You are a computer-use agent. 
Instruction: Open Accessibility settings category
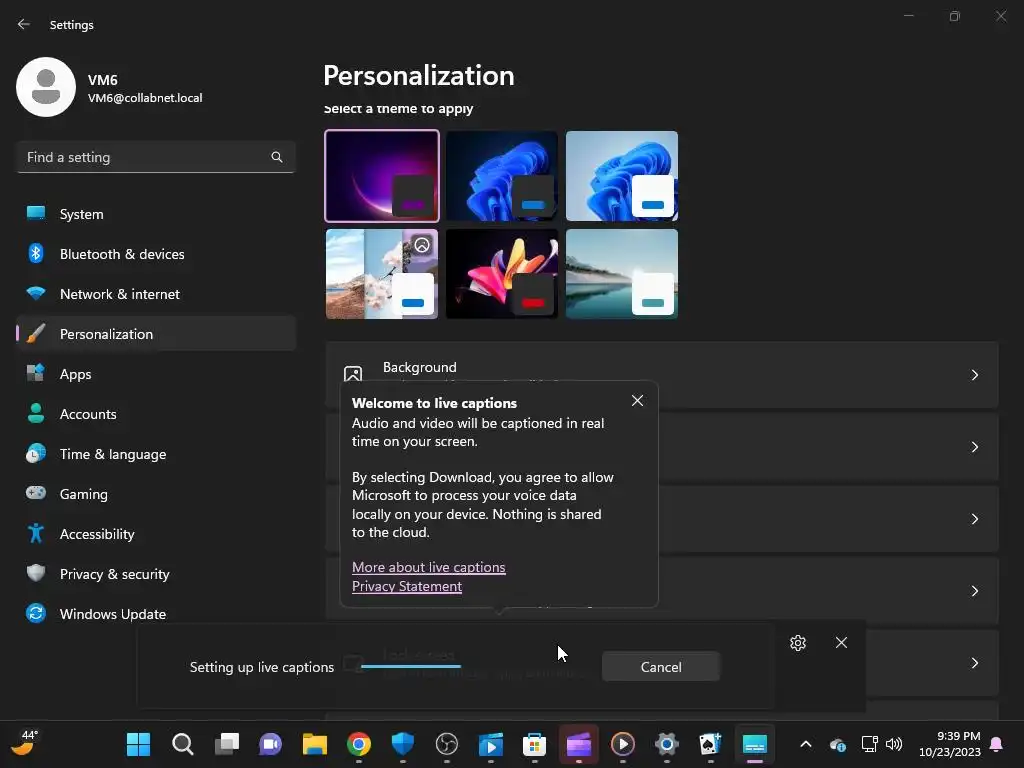click(x=155, y=534)
